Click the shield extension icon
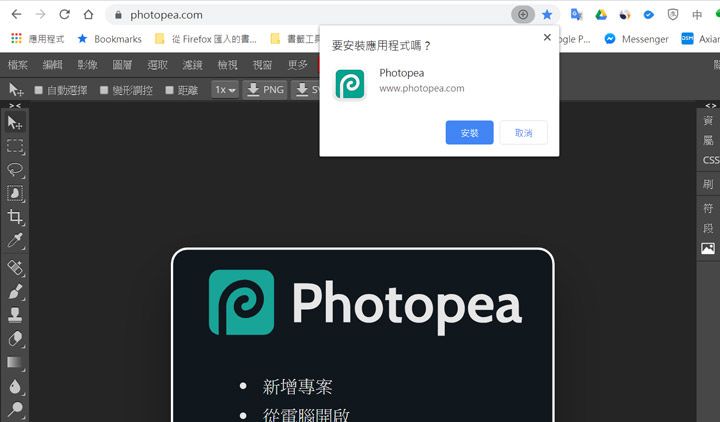Image resolution: width=720 pixels, height=422 pixels. pos(673,15)
